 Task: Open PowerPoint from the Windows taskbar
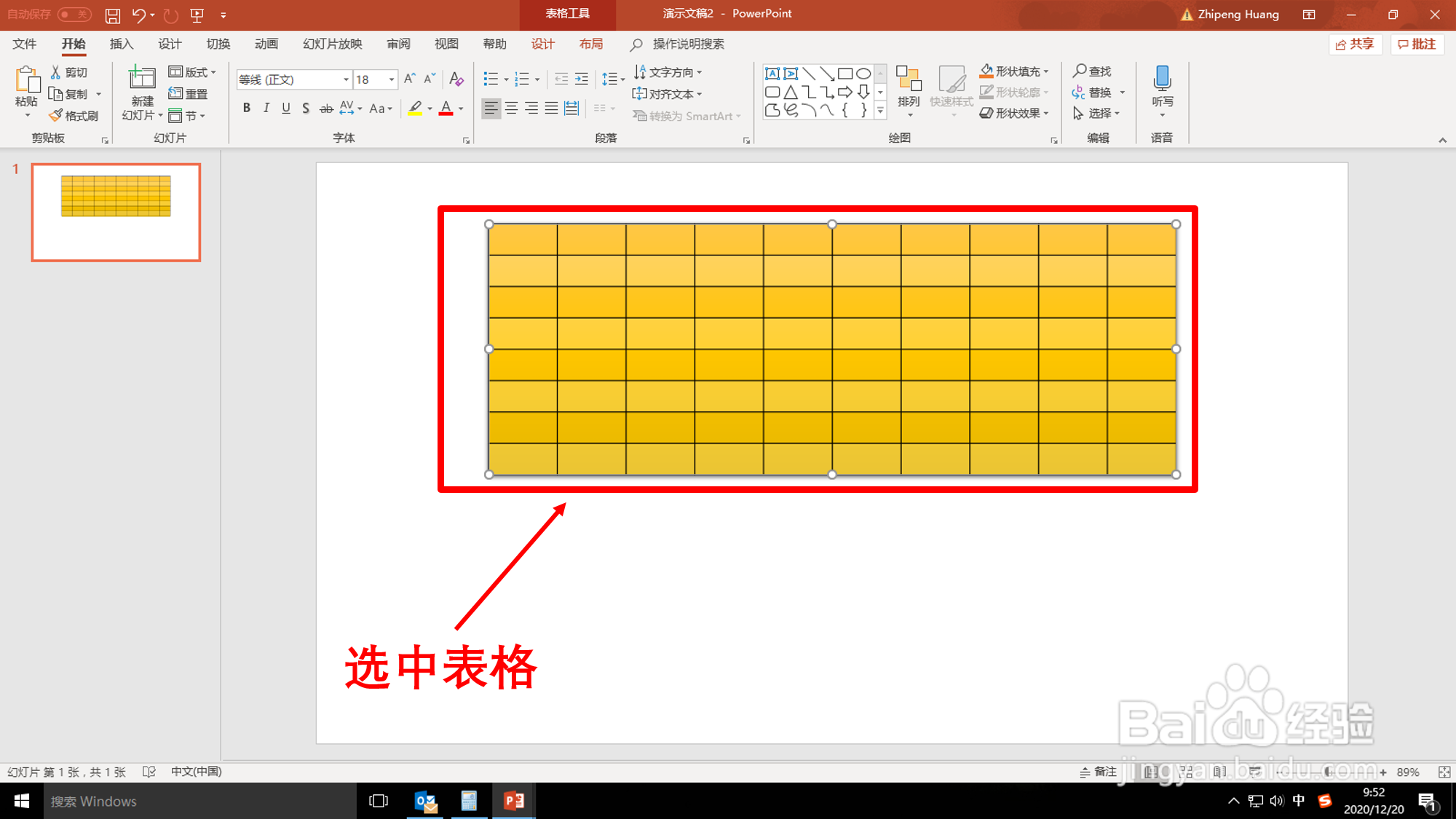point(514,801)
